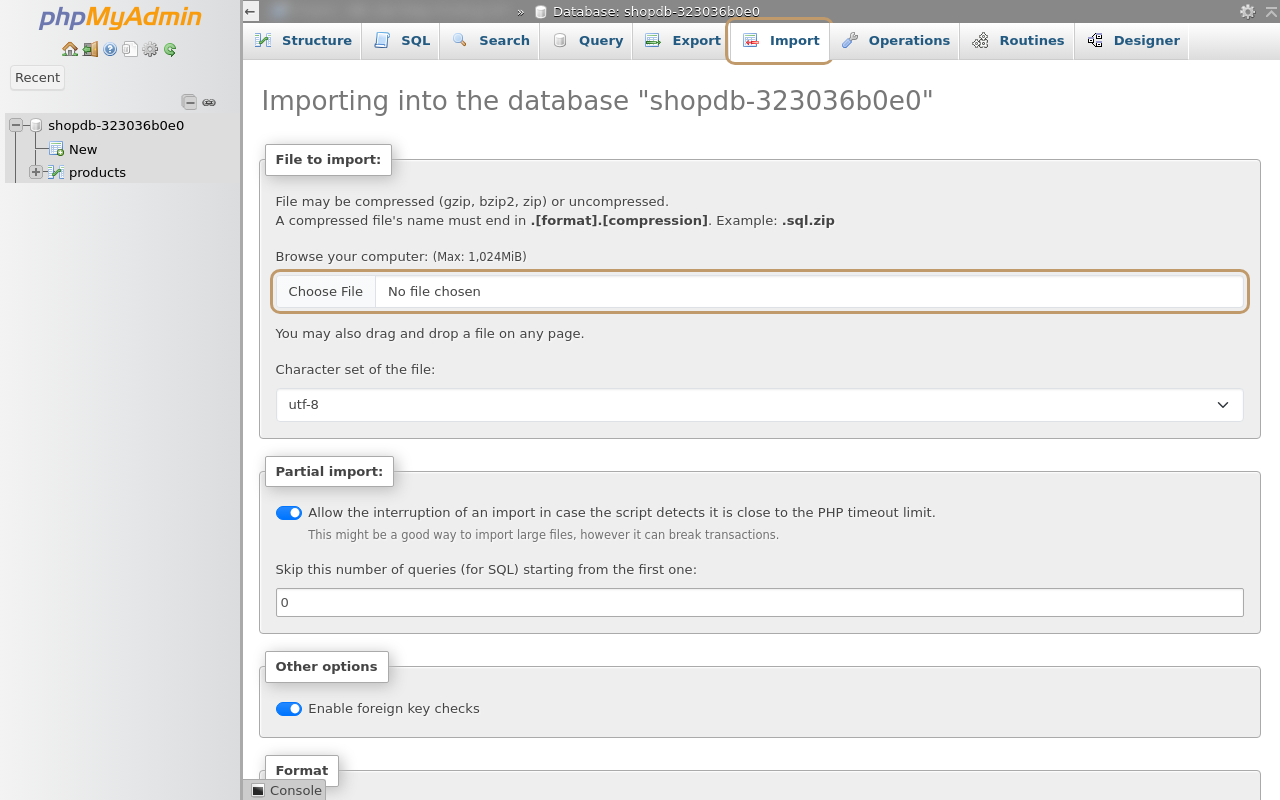The width and height of the screenshot is (1280, 800).
Task: Collapse all navigation tree nodes icon
Action: click(x=189, y=102)
